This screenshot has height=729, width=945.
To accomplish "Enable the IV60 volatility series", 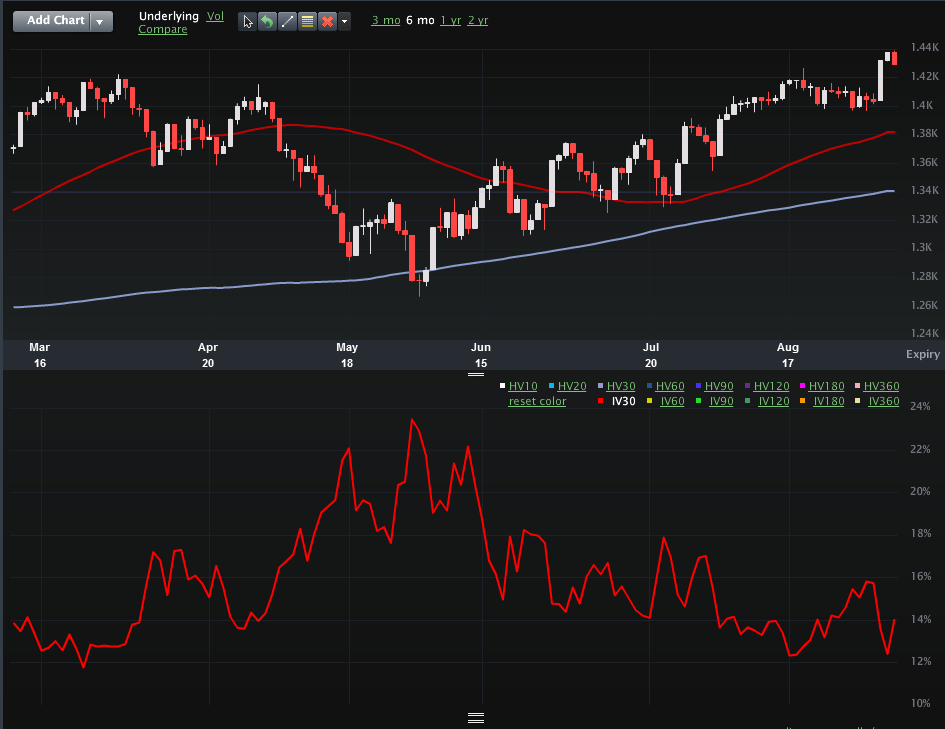I will coord(672,401).
